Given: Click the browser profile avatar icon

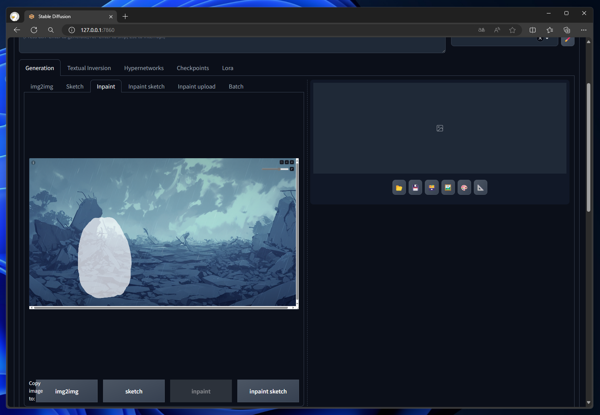Looking at the screenshot, I should tap(15, 16).
